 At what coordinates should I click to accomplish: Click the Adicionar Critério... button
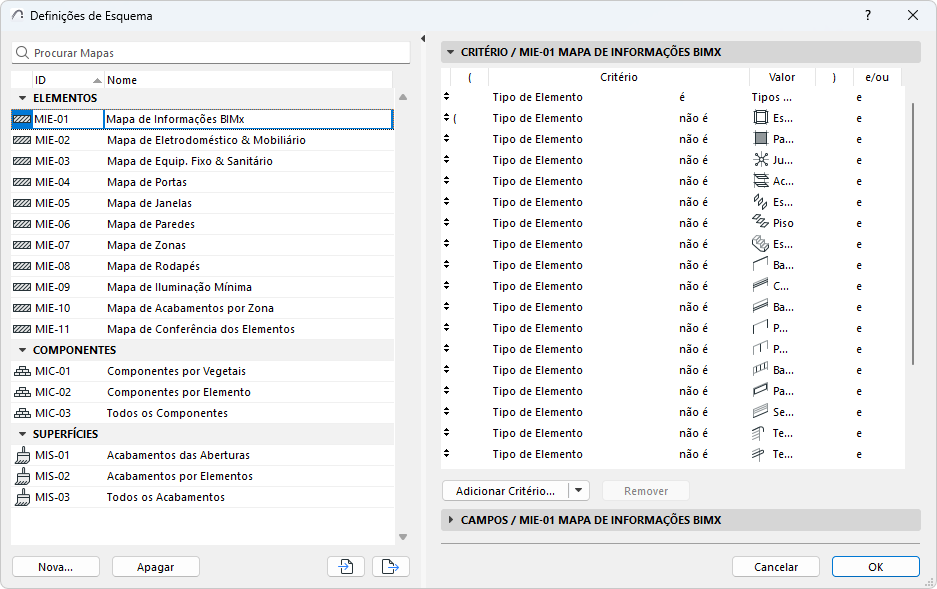506,491
